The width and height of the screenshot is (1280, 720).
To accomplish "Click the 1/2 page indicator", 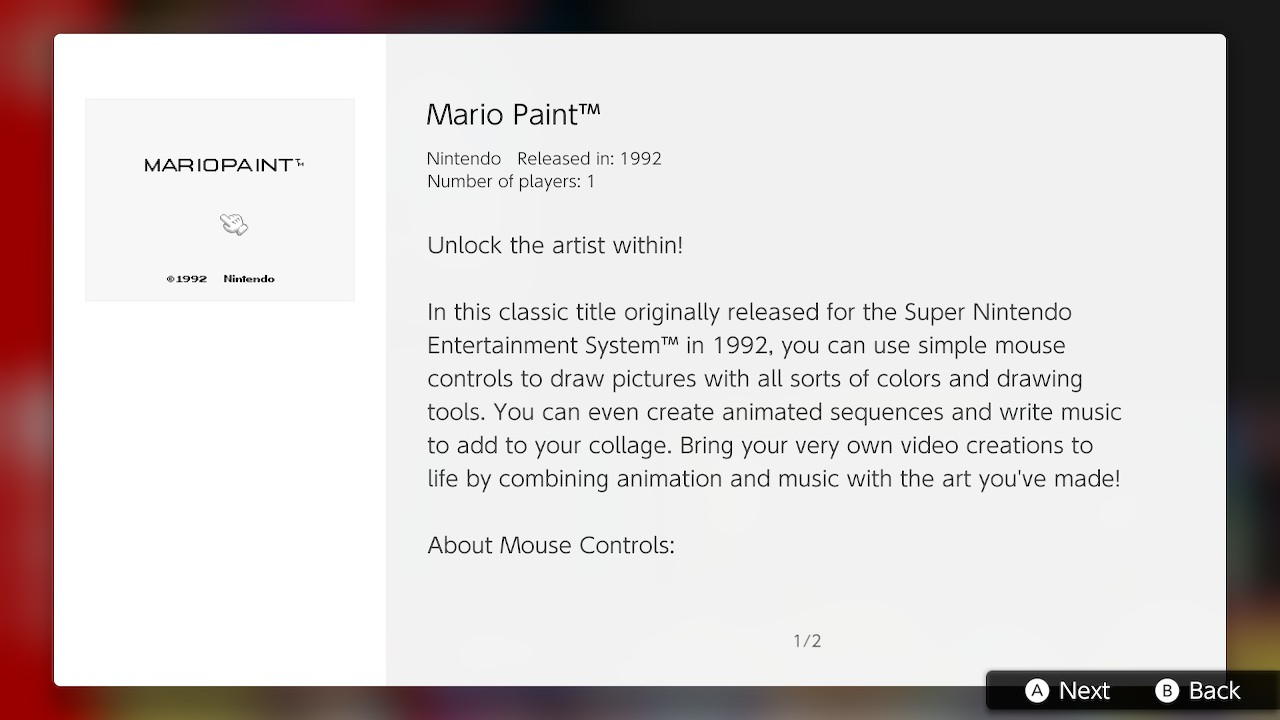I will point(807,641).
